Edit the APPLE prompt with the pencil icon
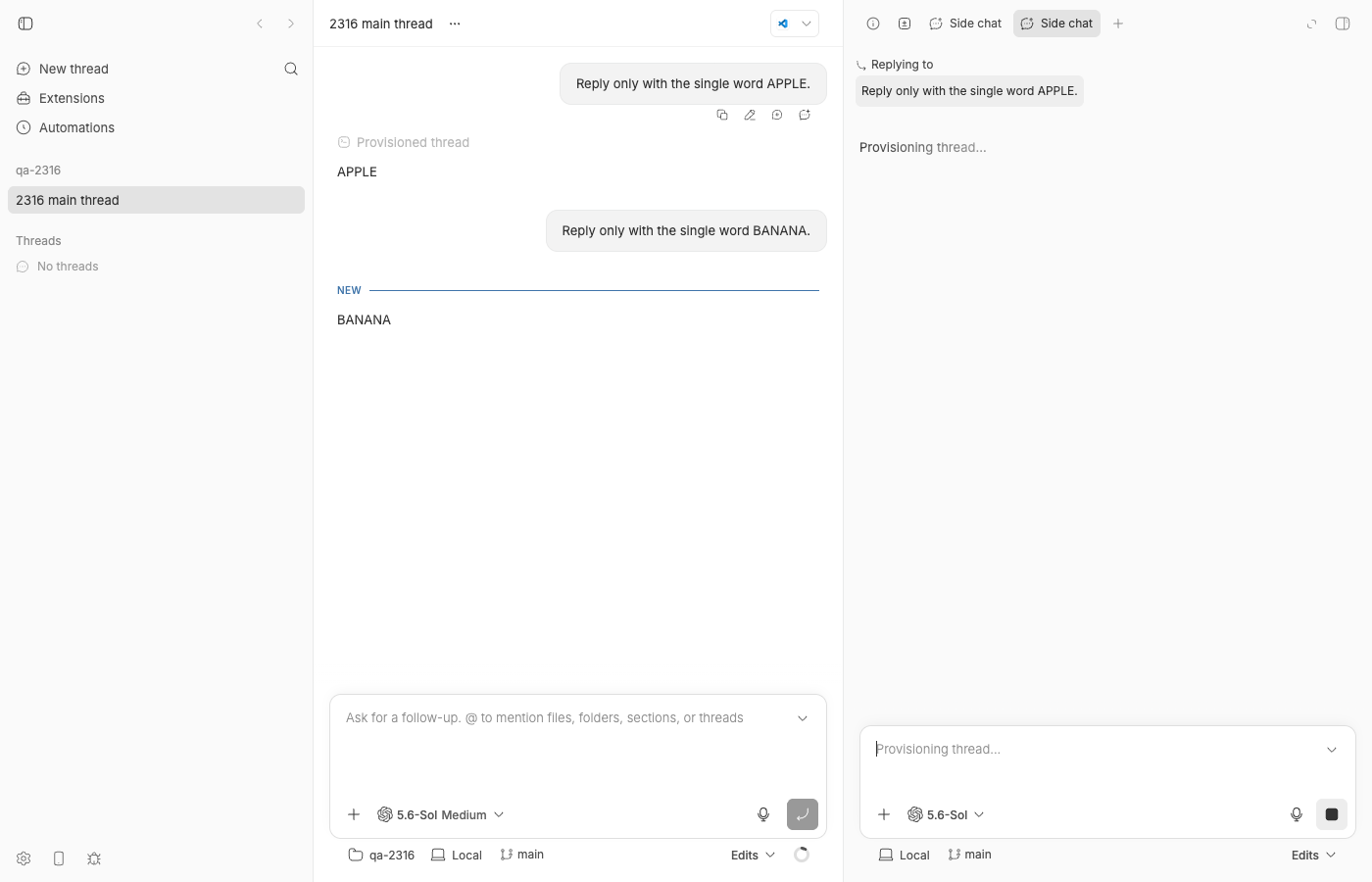Viewport: 1372px width, 882px height. tap(750, 115)
